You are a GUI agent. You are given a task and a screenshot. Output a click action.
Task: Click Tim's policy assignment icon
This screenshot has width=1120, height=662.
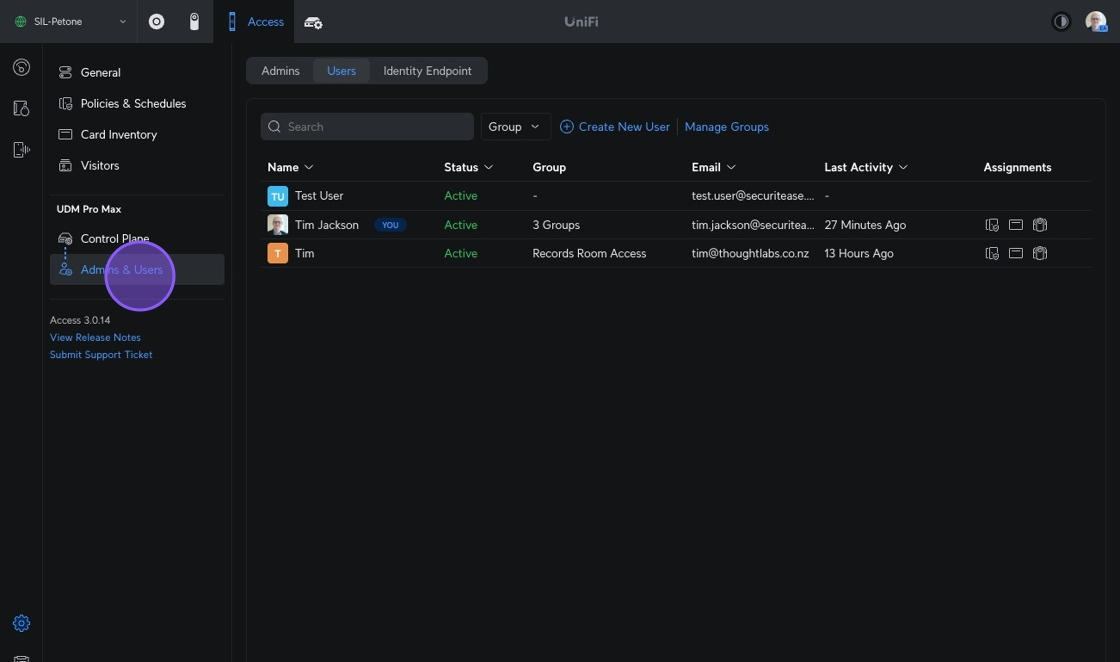coord(991,254)
